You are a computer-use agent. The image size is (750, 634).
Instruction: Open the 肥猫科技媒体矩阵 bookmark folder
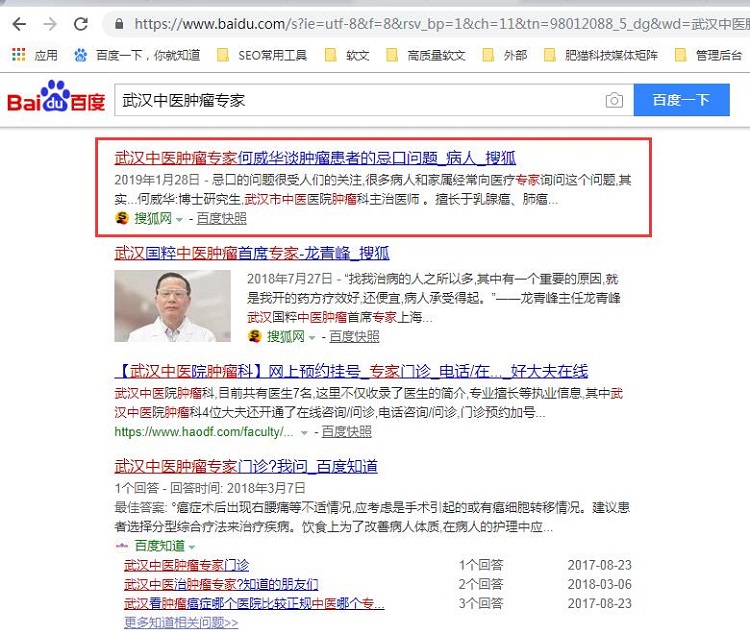pyautogui.click(x=601, y=56)
